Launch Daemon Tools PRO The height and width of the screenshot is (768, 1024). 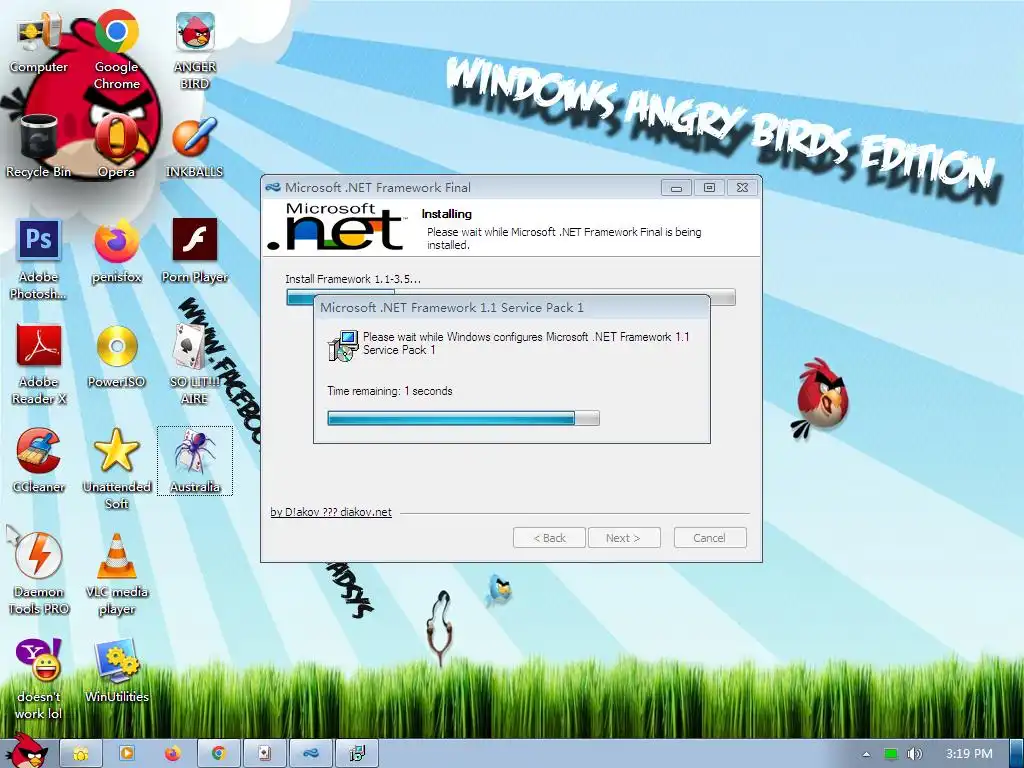[39, 575]
